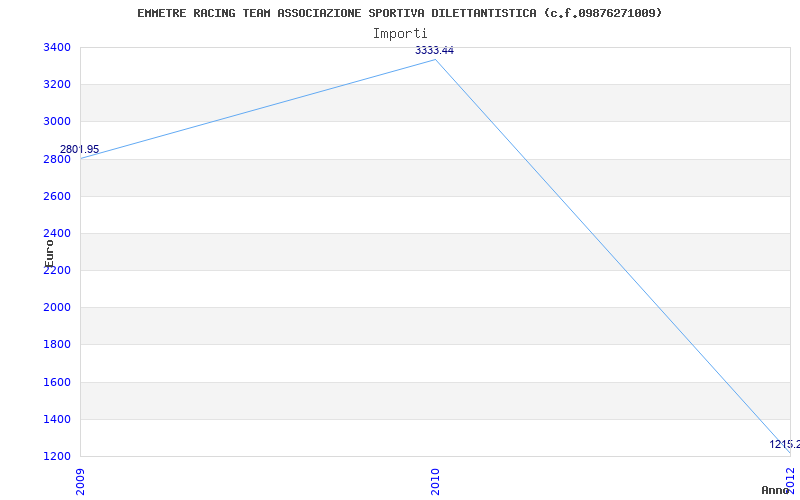800x500 pixels.
Task: Click the 3333.44 data point label
Action: click(434, 51)
